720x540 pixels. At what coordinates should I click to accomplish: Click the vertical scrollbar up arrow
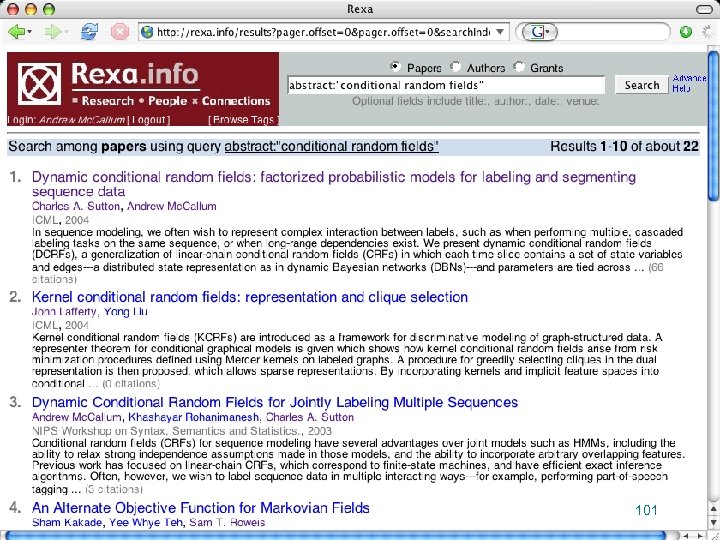pyautogui.click(x=713, y=509)
